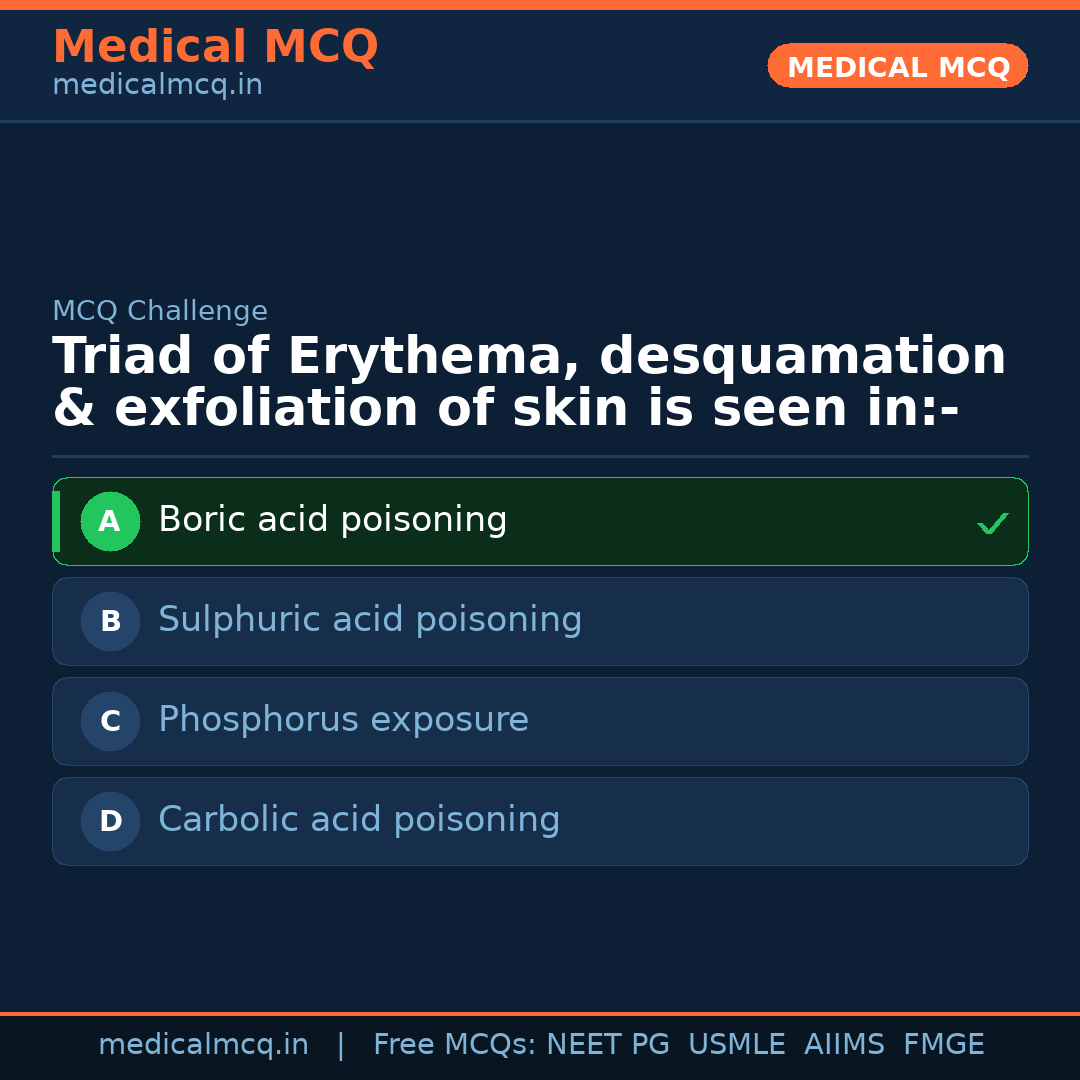The width and height of the screenshot is (1080, 1080).
Task: Open the medicalmcq.in link in footer
Action: [x=203, y=1045]
